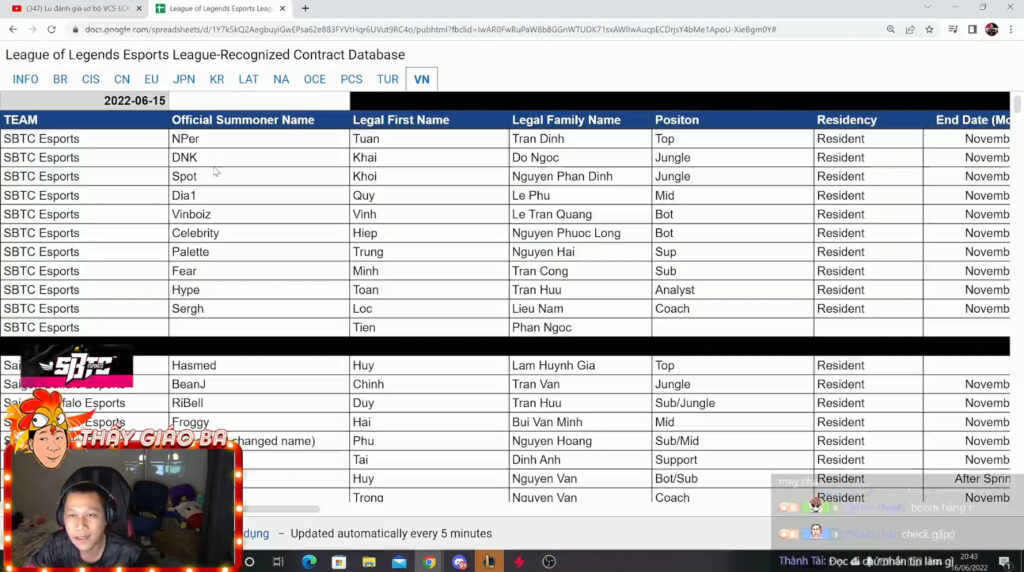Select summoner name NPer cell
1024x572 pixels.
click(259, 138)
